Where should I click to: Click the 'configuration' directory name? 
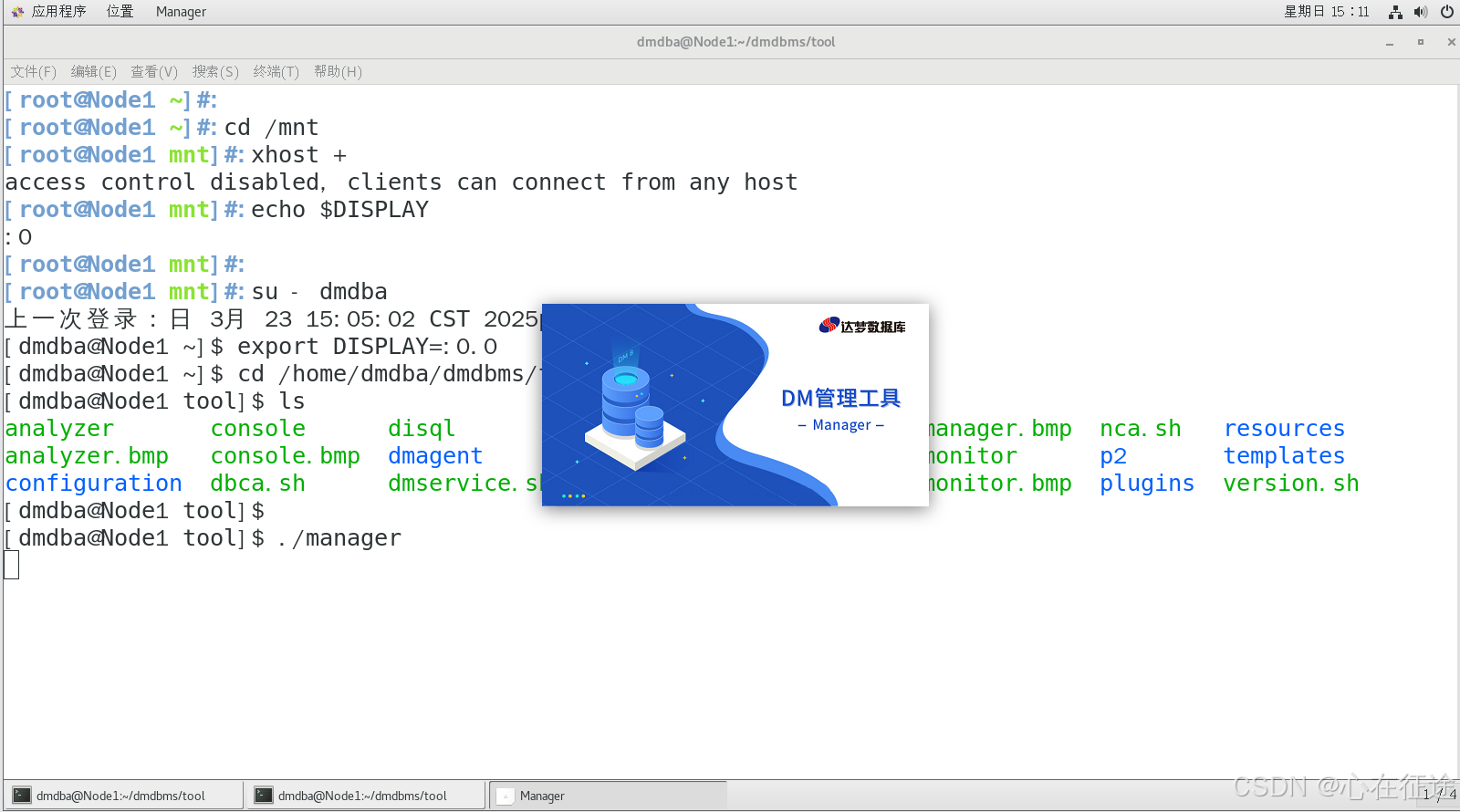pyautogui.click(x=93, y=484)
